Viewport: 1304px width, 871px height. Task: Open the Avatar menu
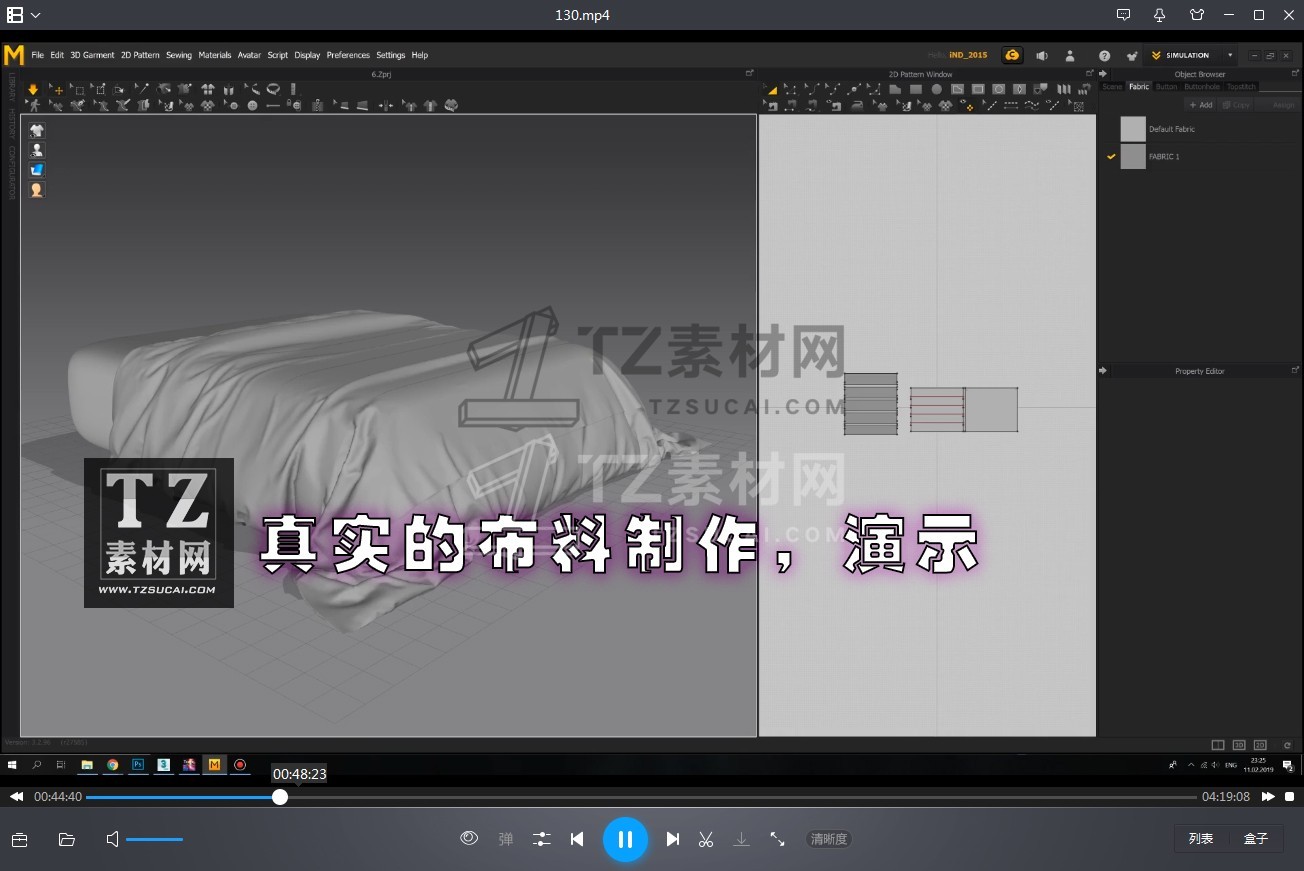coord(249,55)
